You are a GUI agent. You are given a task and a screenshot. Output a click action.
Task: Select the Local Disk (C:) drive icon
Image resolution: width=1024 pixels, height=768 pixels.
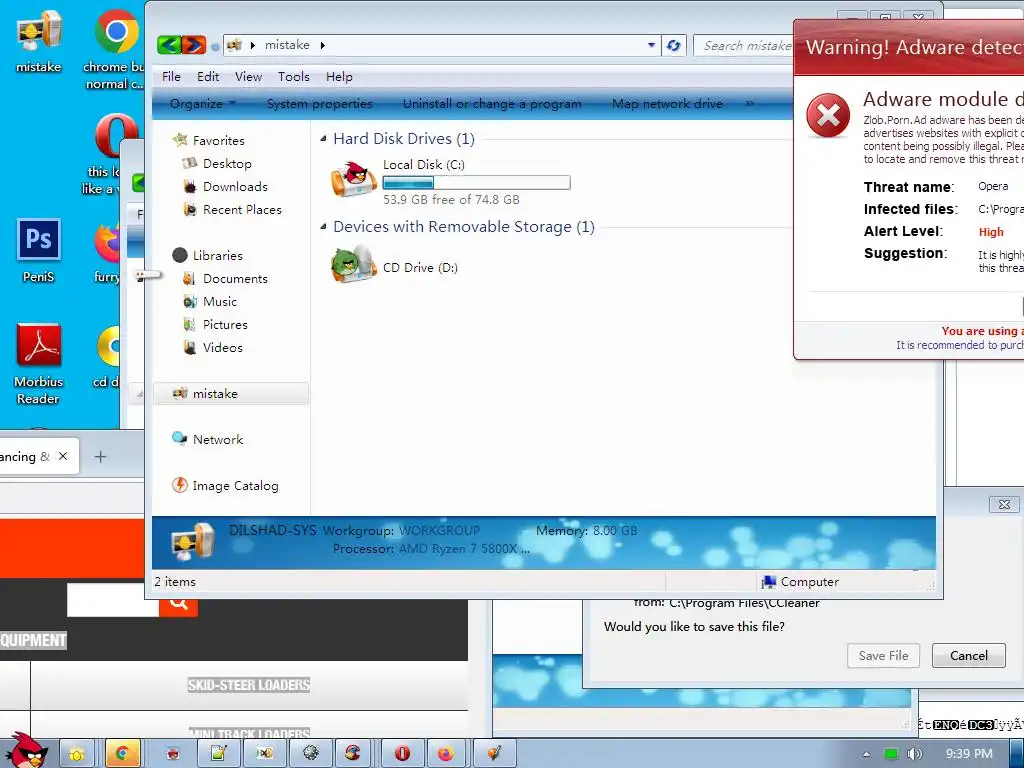[x=354, y=180]
